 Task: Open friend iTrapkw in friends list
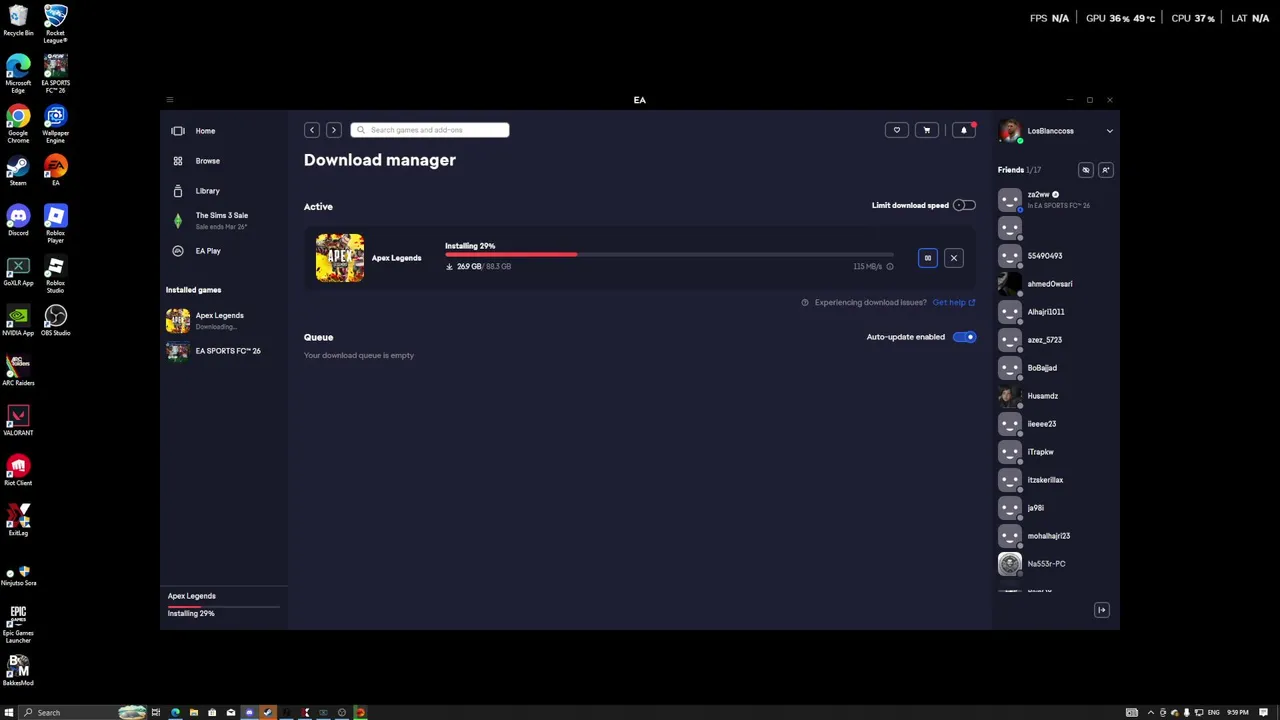(x=1056, y=452)
